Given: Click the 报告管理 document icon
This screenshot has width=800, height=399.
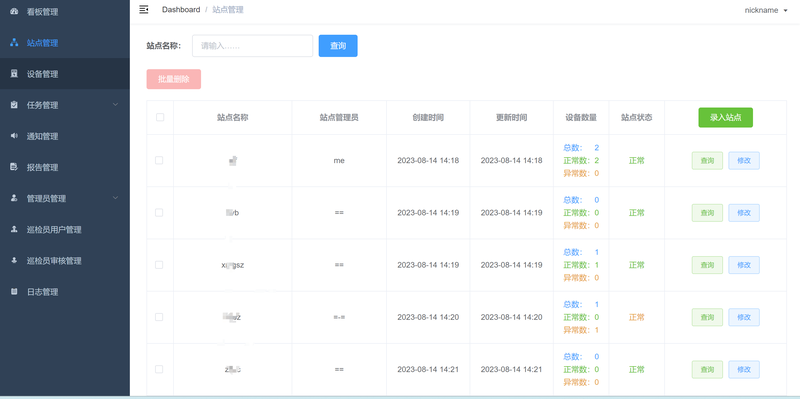Looking at the screenshot, I should (x=14, y=167).
